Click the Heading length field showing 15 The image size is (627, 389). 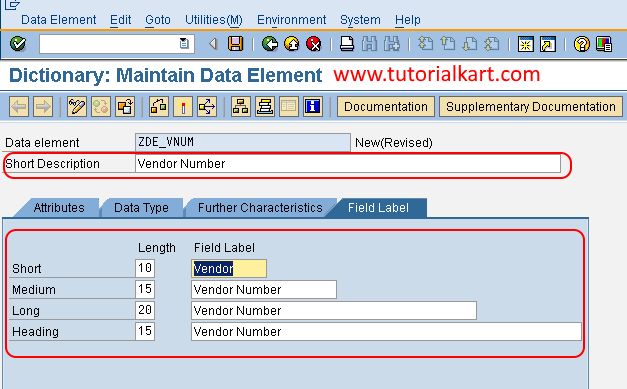pyautogui.click(x=145, y=331)
